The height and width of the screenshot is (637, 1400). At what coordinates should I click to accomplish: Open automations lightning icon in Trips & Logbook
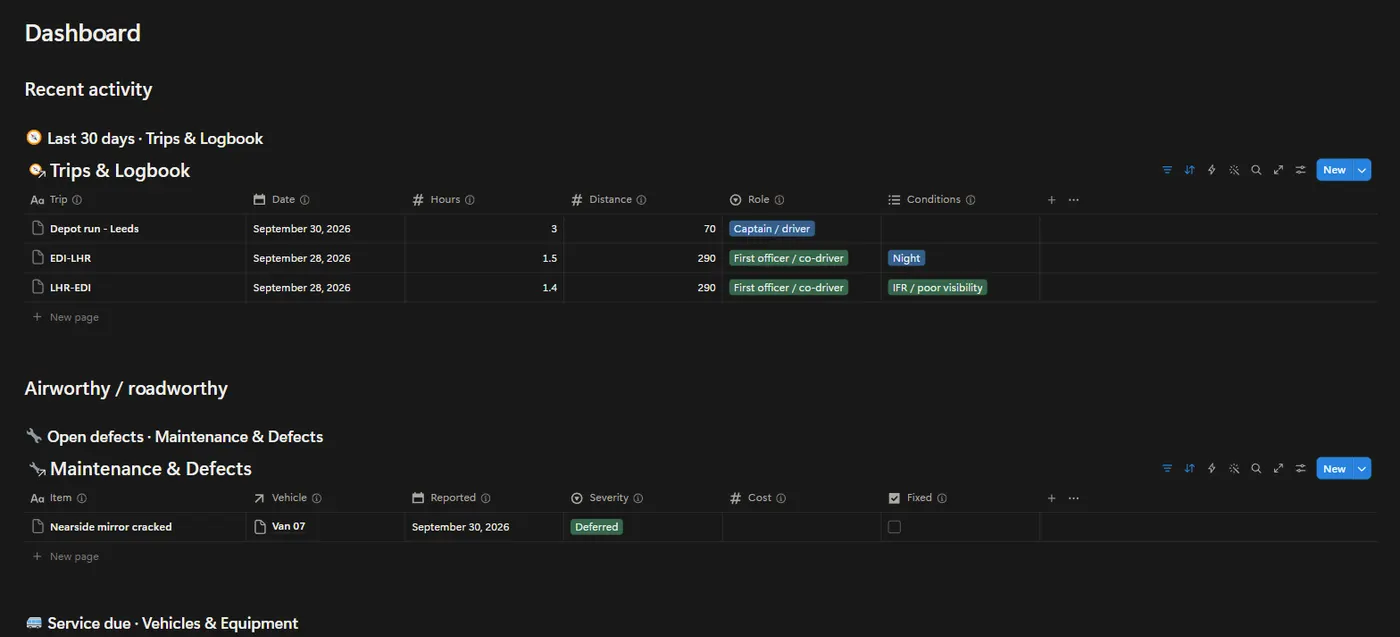(x=1212, y=170)
